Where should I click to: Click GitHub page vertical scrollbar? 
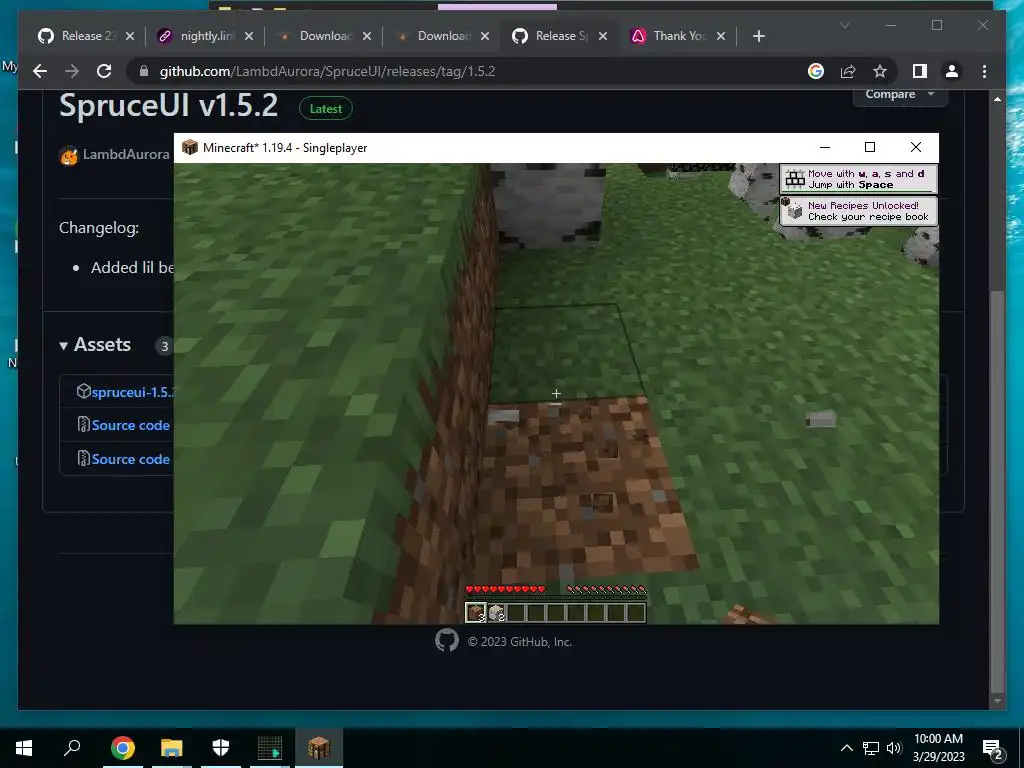pyautogui.click(x=997, y=490)
